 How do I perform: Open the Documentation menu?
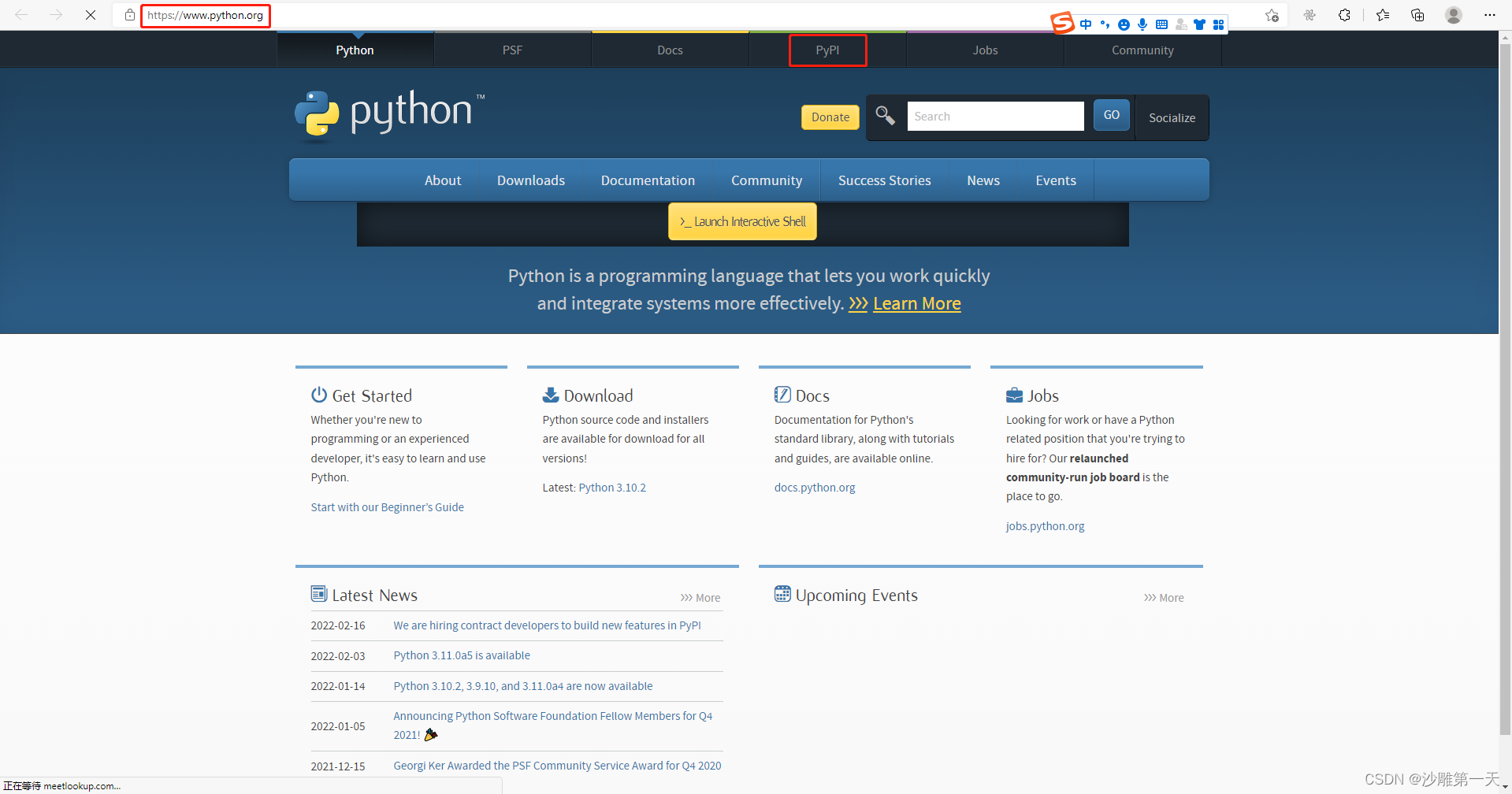coord(648,180)
